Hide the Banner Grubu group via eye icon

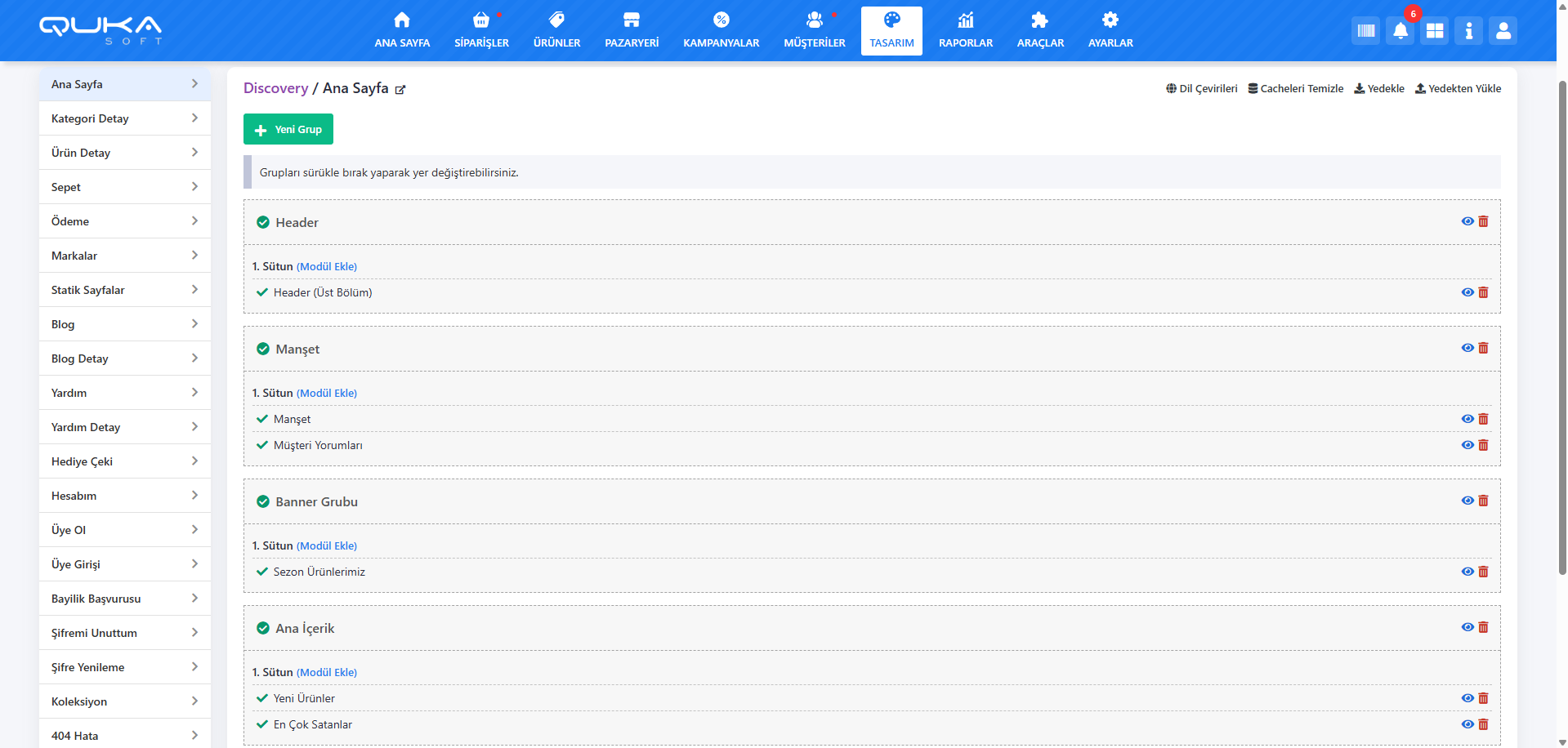point(1467,501)
